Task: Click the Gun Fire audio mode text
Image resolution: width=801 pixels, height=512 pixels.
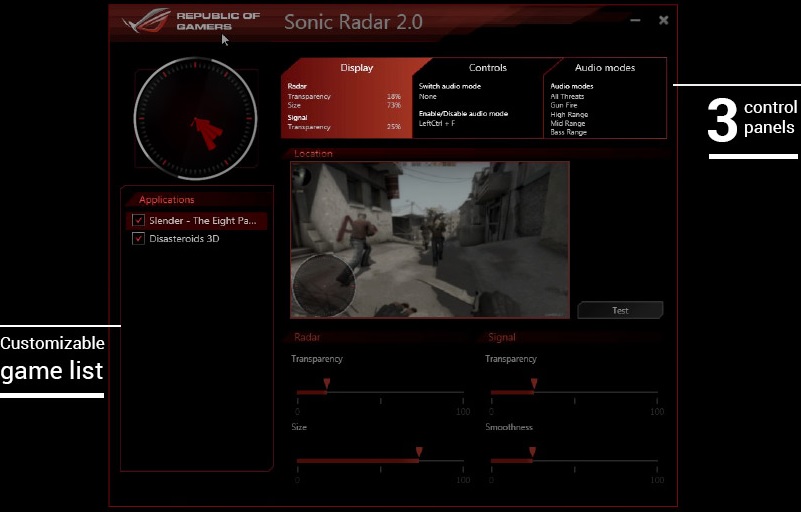Action: 563,105
